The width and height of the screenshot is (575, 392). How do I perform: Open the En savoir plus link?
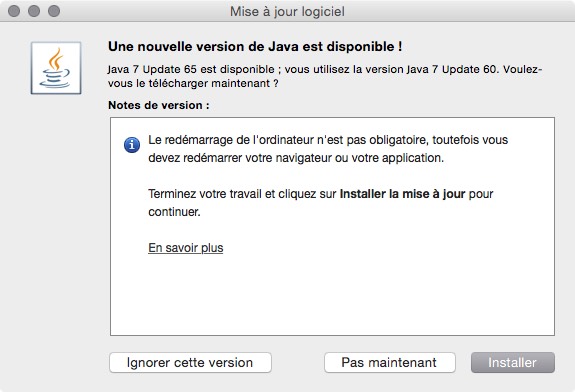[x=186, y=248]
